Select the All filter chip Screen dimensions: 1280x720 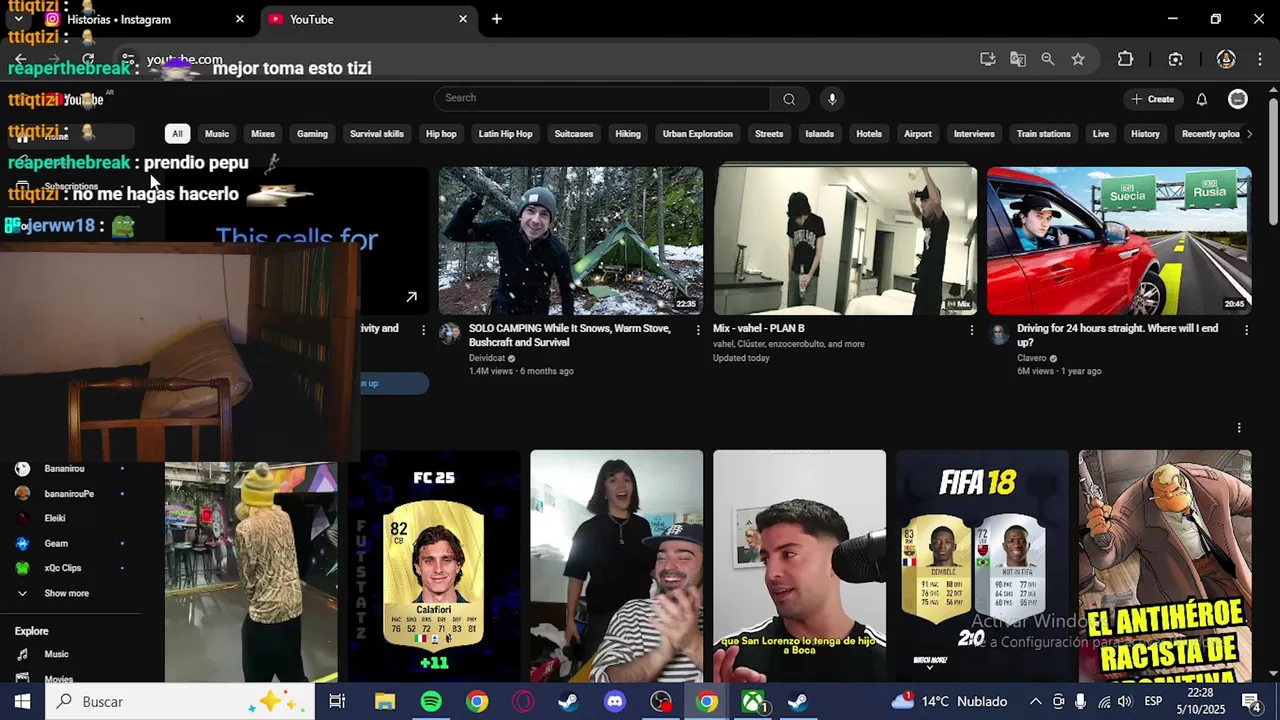(177, 134)
